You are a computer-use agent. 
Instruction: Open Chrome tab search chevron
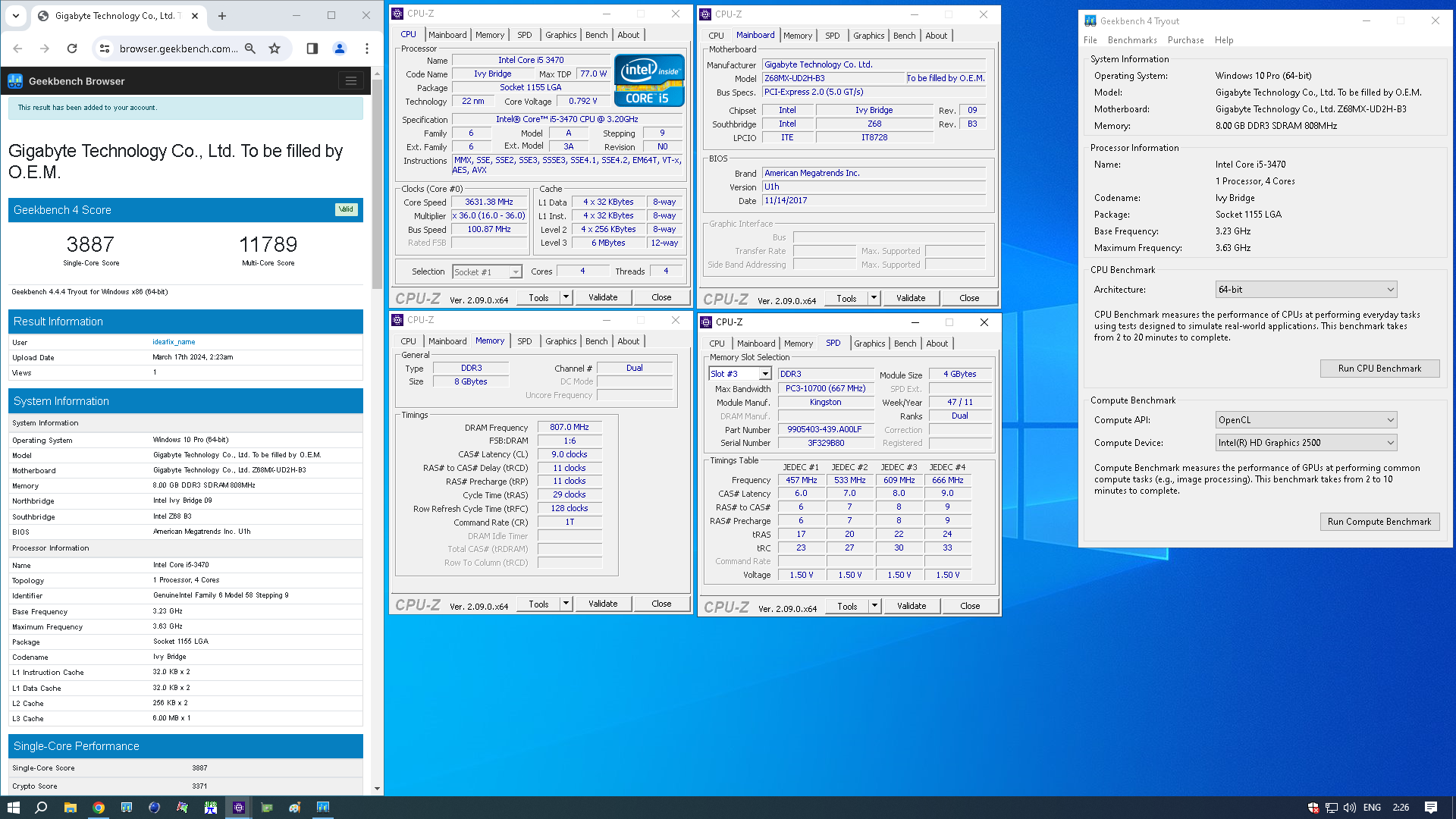(16, 15)
